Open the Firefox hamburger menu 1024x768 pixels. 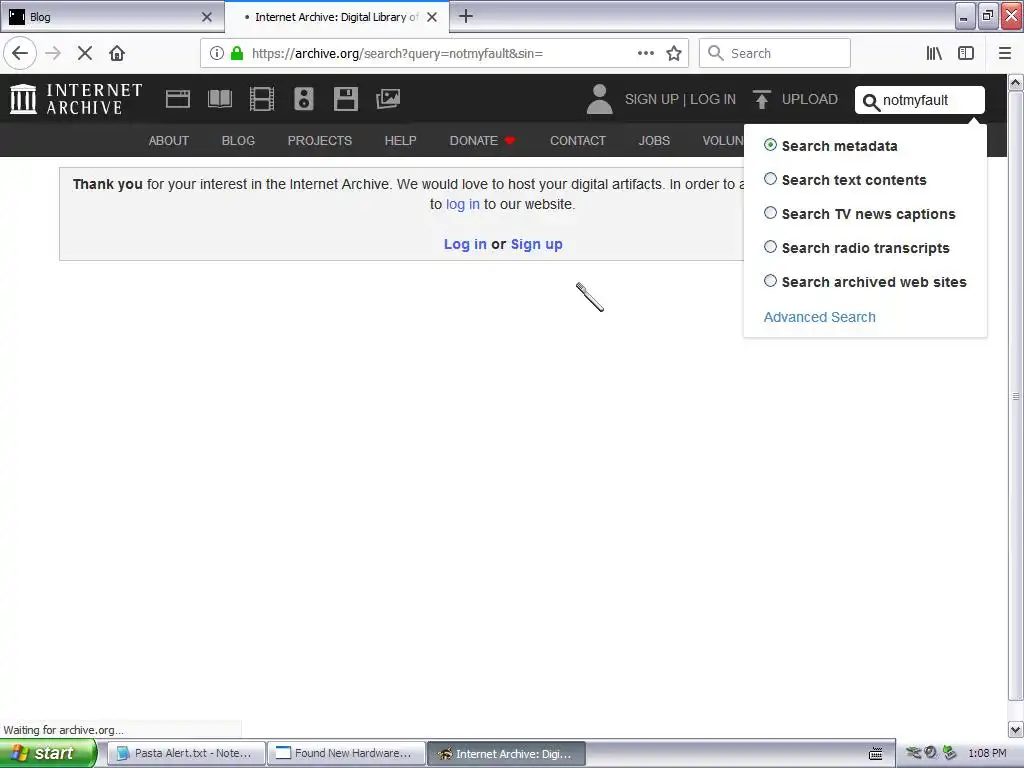[1005, 54]
